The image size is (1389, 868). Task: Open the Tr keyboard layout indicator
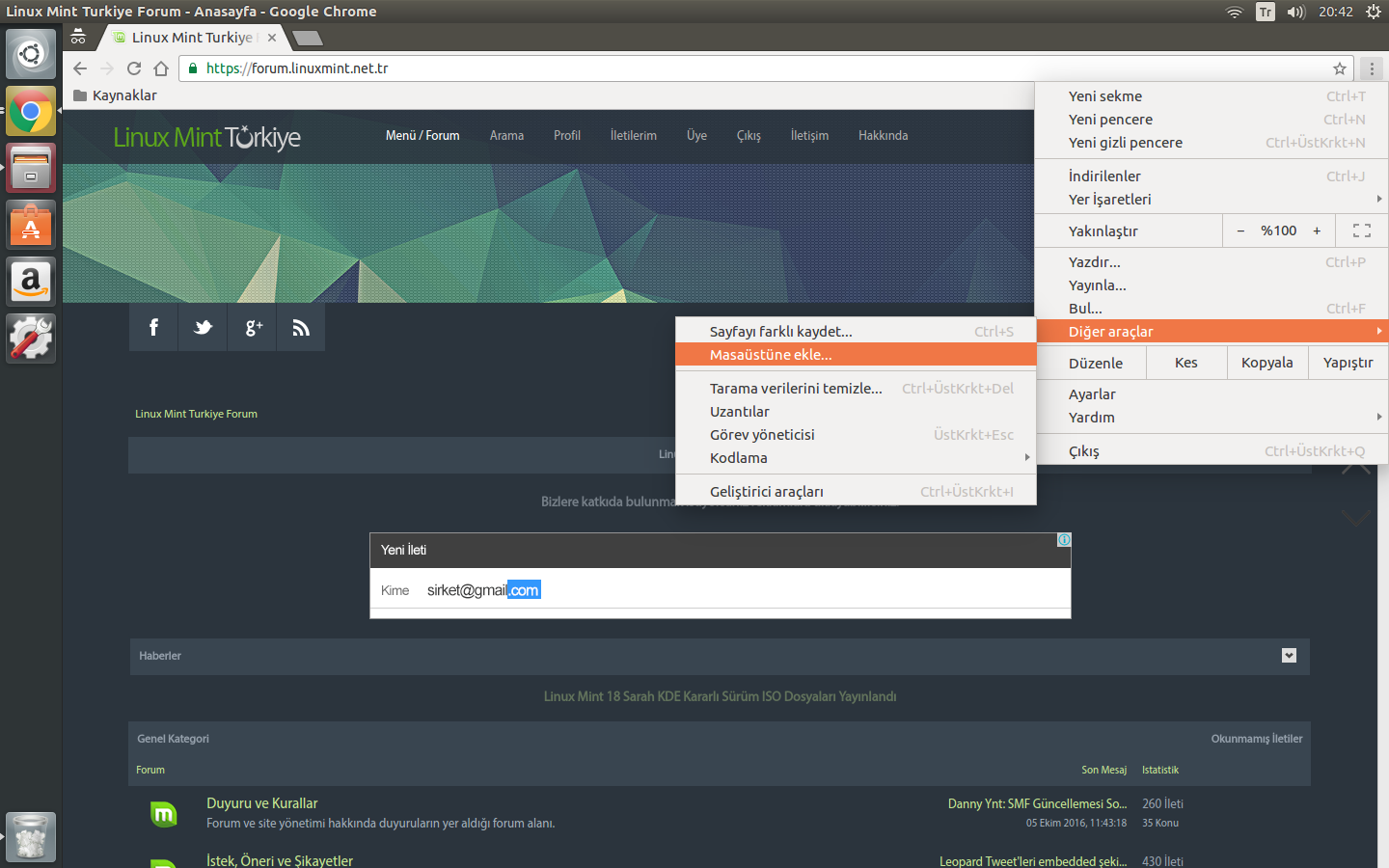[x=1266, y=12]
